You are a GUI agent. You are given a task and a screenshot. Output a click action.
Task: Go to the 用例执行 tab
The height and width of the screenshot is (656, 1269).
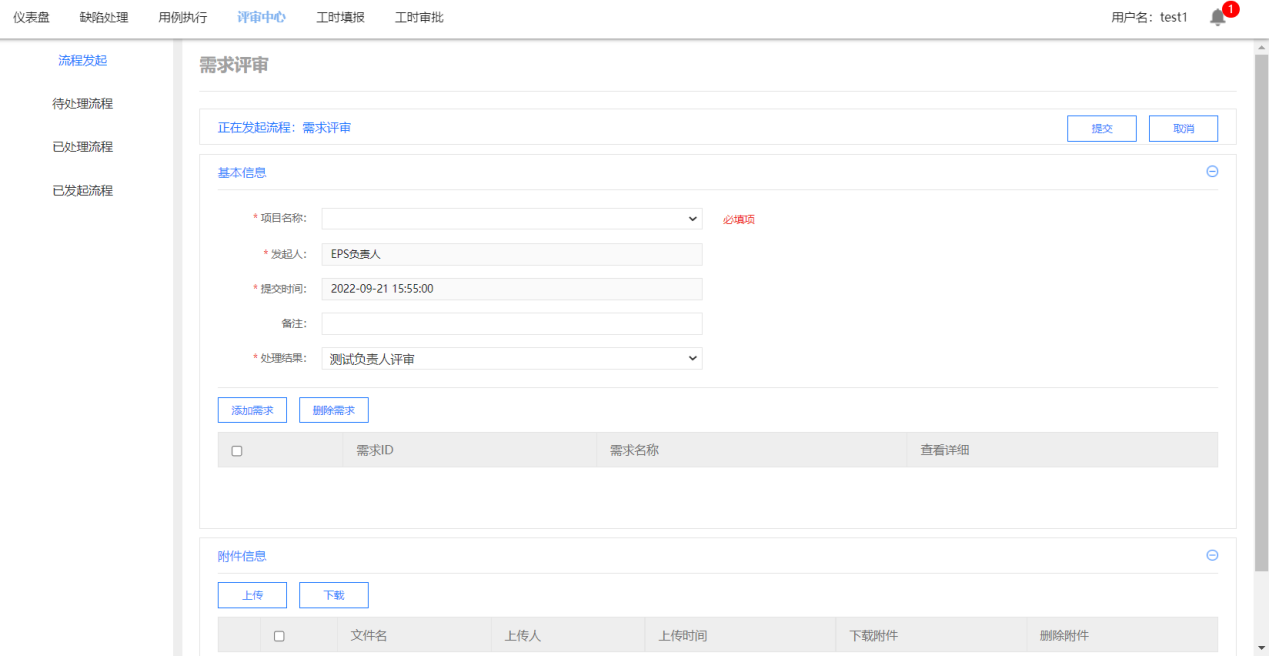tap(183, 17)
